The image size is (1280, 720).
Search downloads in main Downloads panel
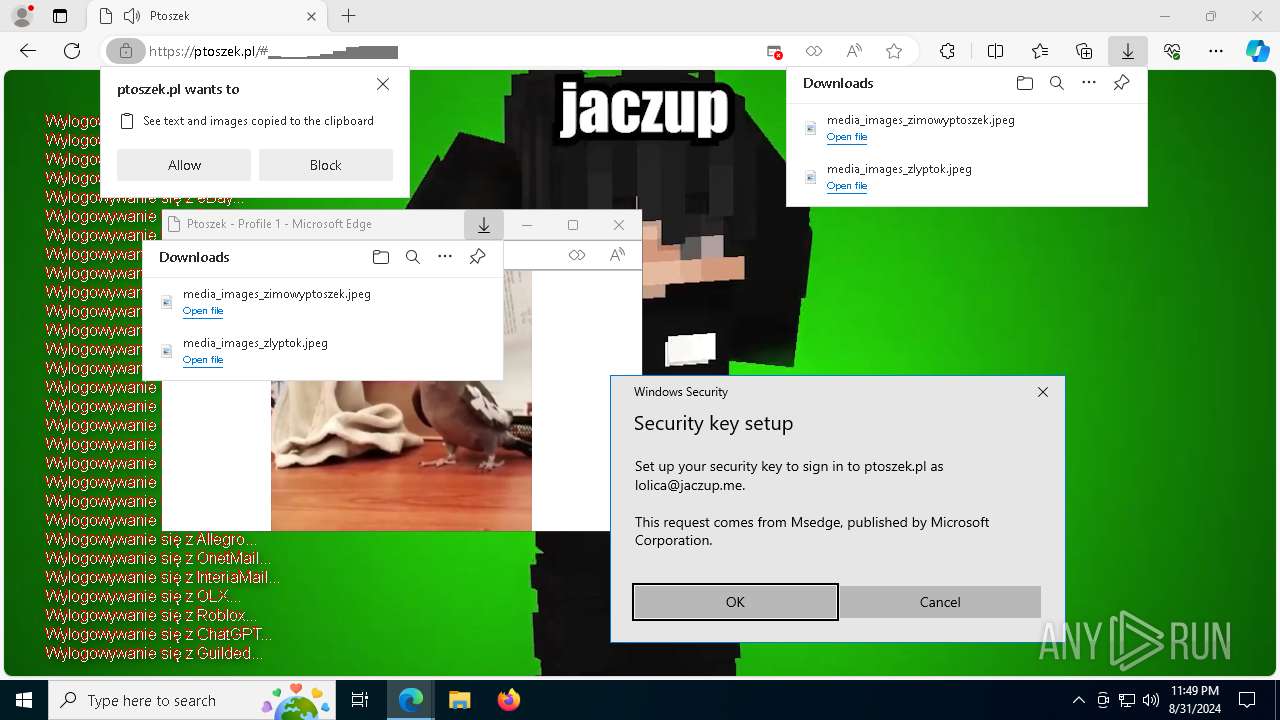click(1056, 83)
